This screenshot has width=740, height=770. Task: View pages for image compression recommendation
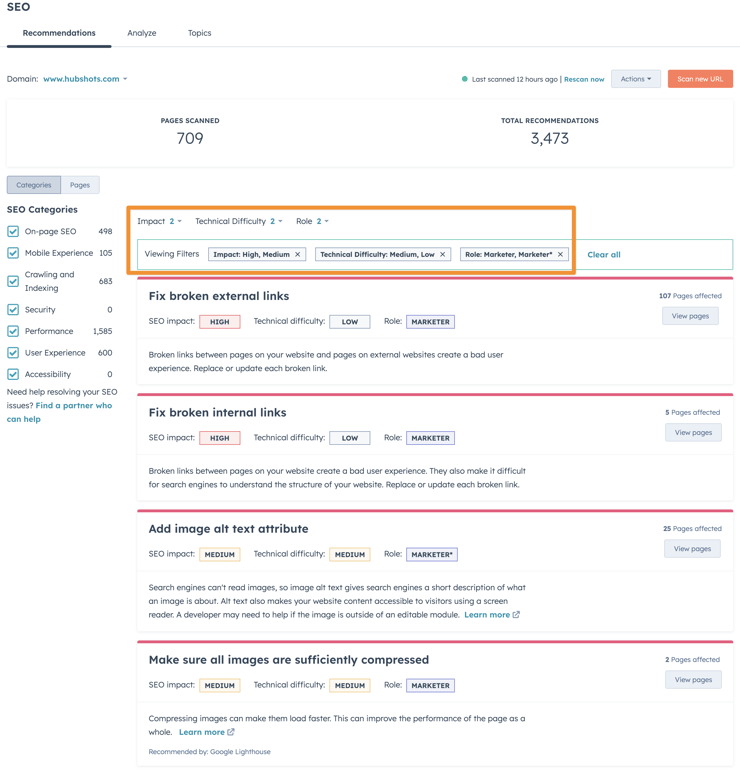coord(693,680)
